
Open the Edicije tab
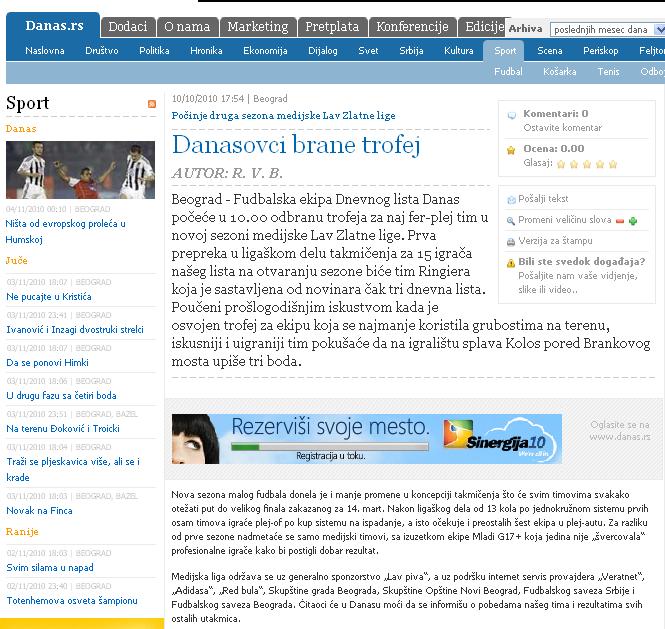484,27
